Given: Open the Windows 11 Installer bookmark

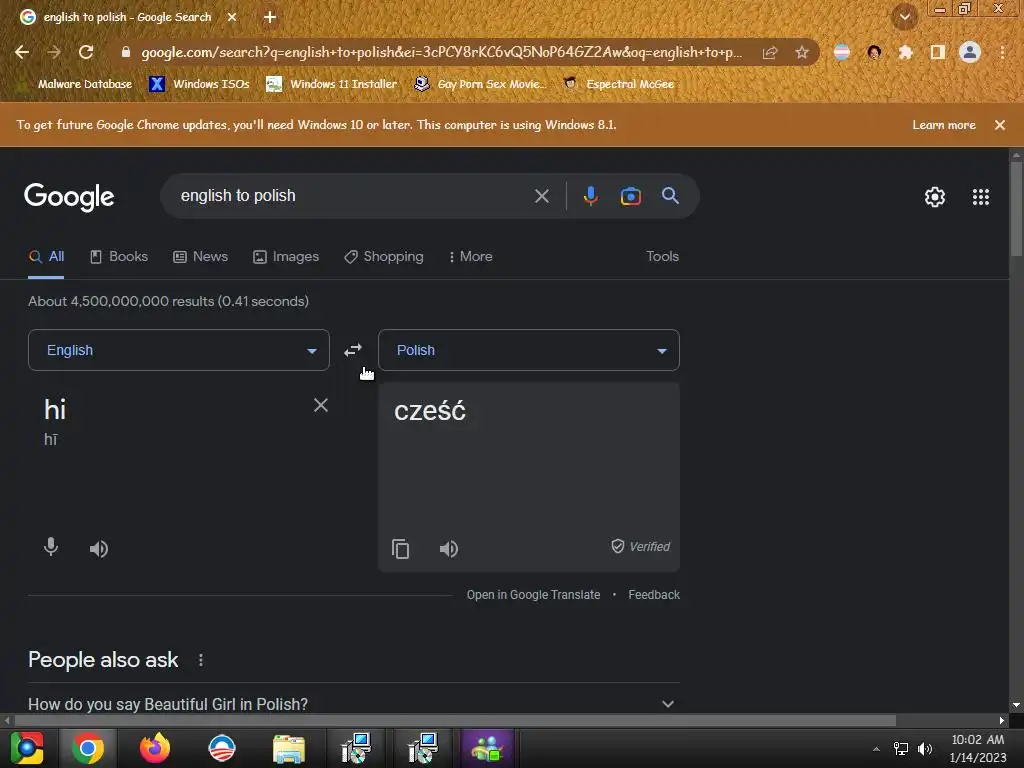Looking at the screenshot, I should pyautogui.click(x=332, y=84).
